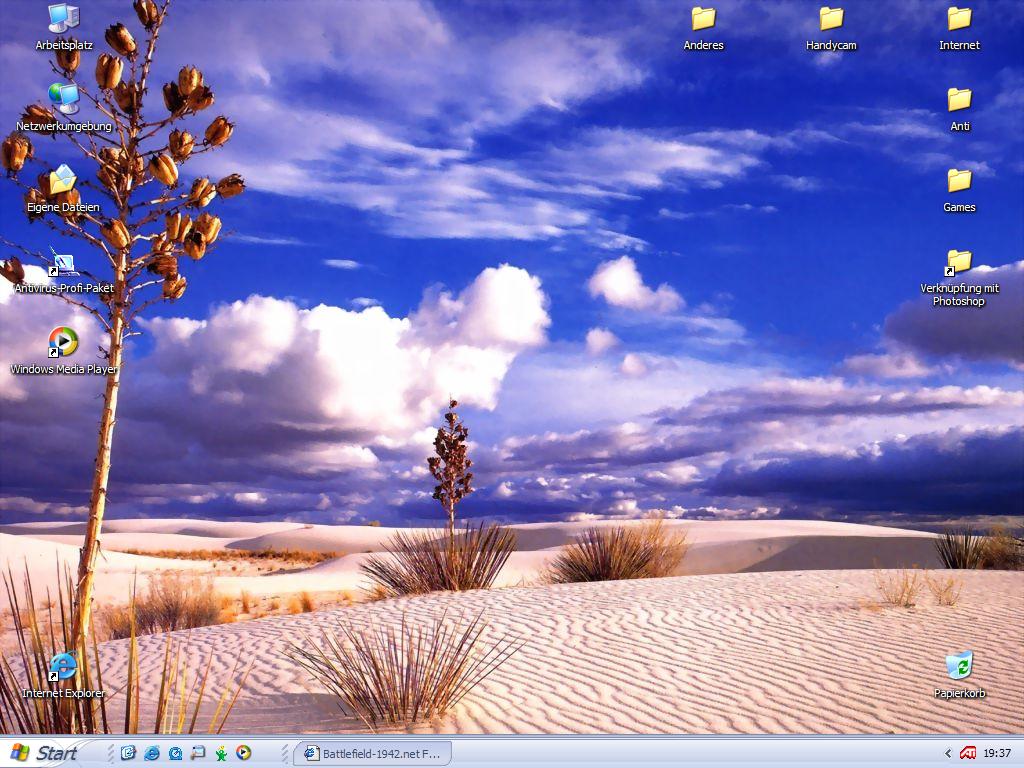The width and height of the screenshot is (1024, 768).
Task: Select the Netzwerkumgebung desktop icon
Action: pos(63,108)
